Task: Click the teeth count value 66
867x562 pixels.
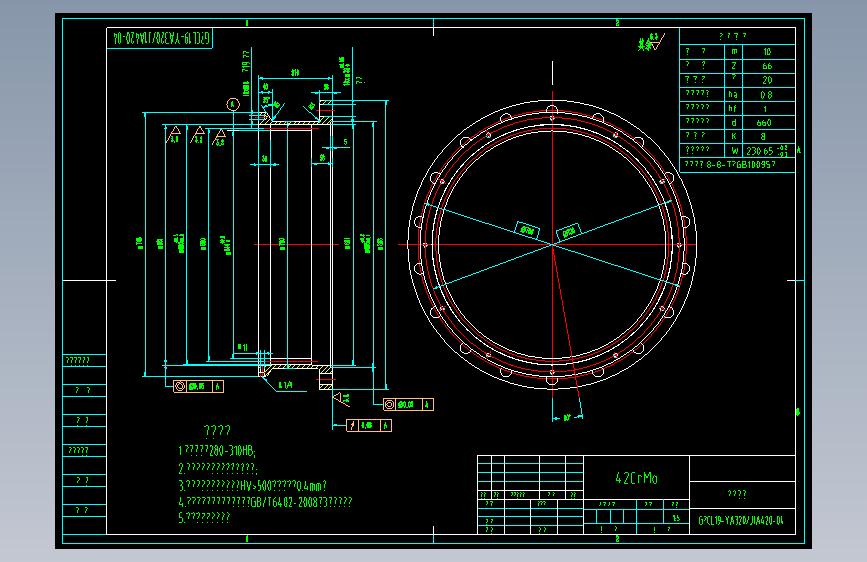Action: pyautogui.click(x=768, y=66)
